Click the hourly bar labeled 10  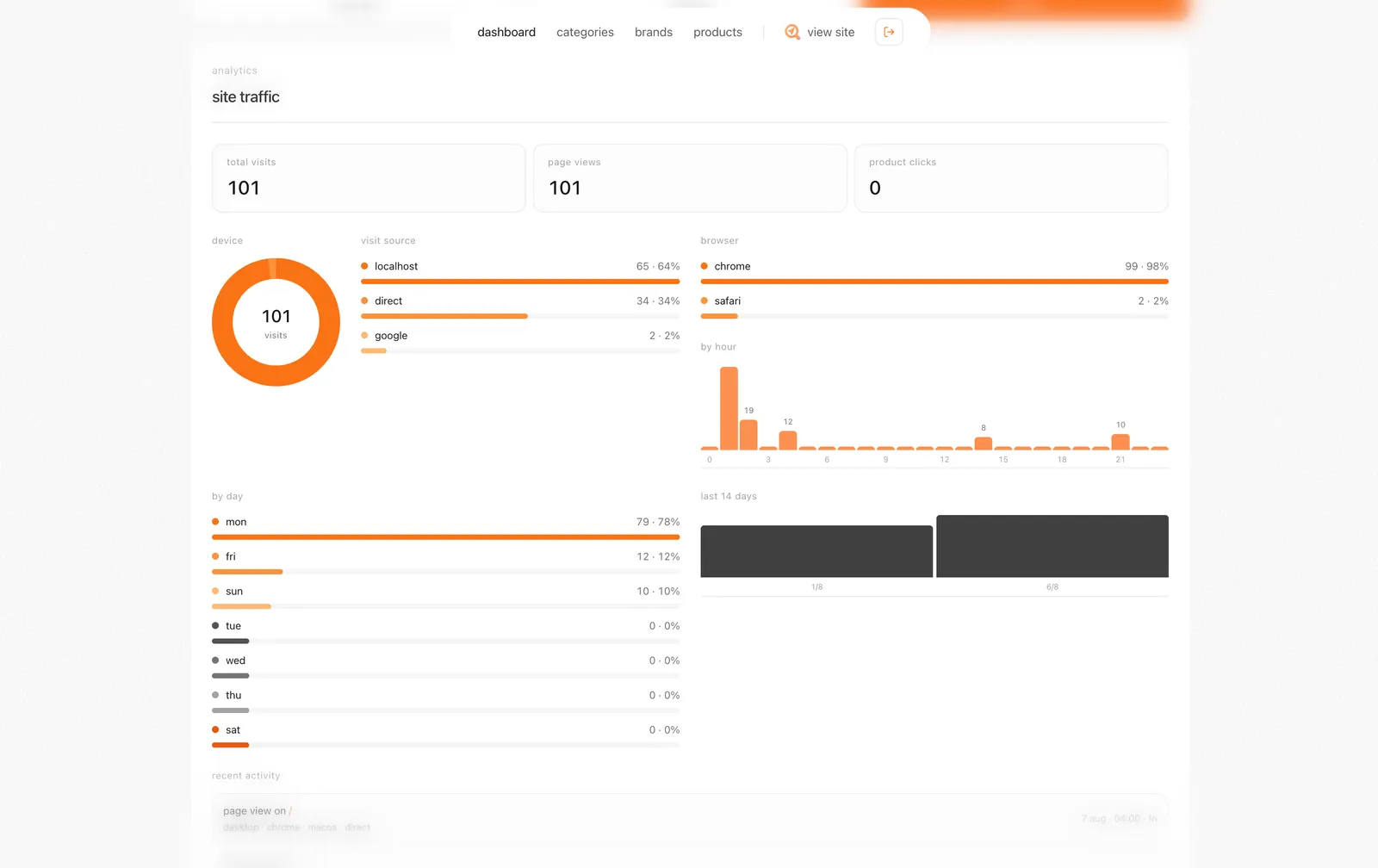[1120, 442]
